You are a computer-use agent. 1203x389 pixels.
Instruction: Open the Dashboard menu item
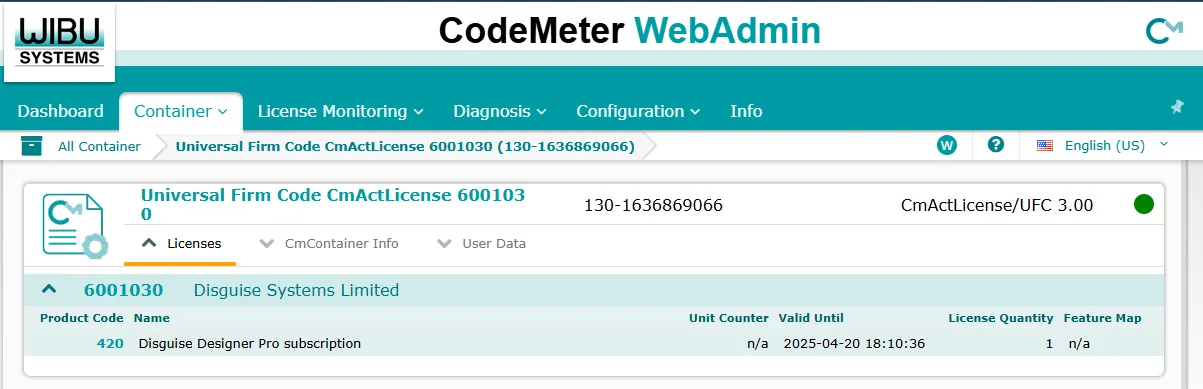60,111
